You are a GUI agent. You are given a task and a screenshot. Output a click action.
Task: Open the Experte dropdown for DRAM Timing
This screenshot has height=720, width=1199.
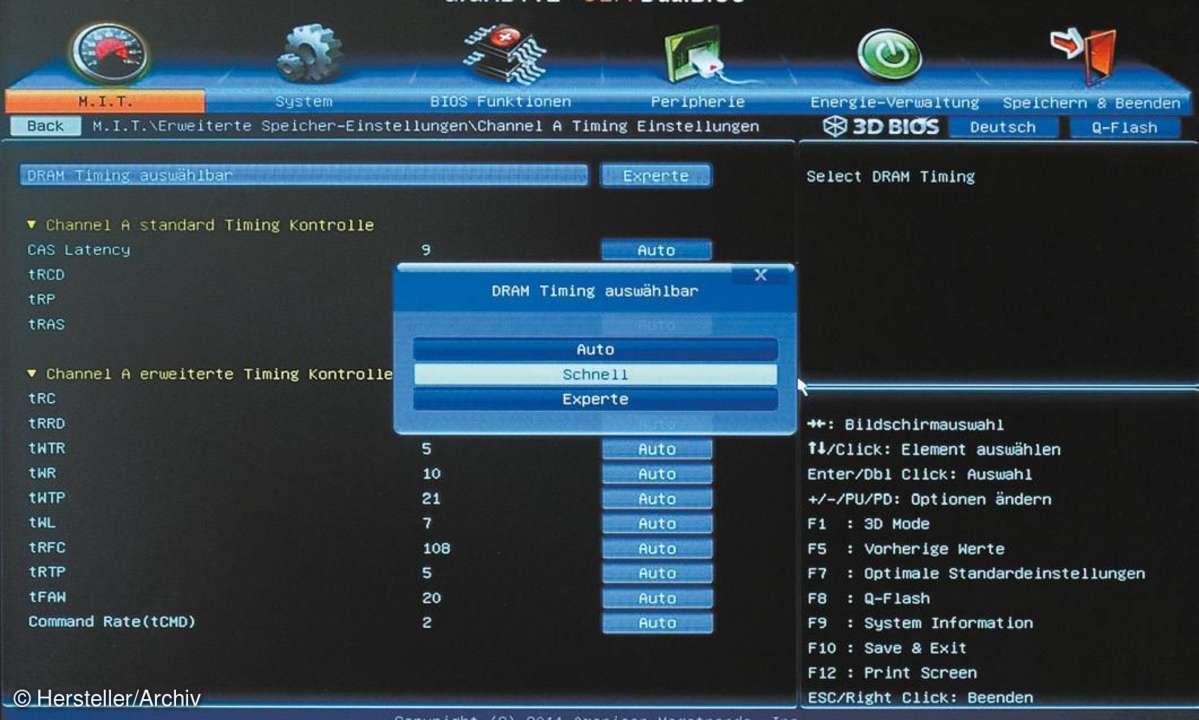[x=655, y=176]
